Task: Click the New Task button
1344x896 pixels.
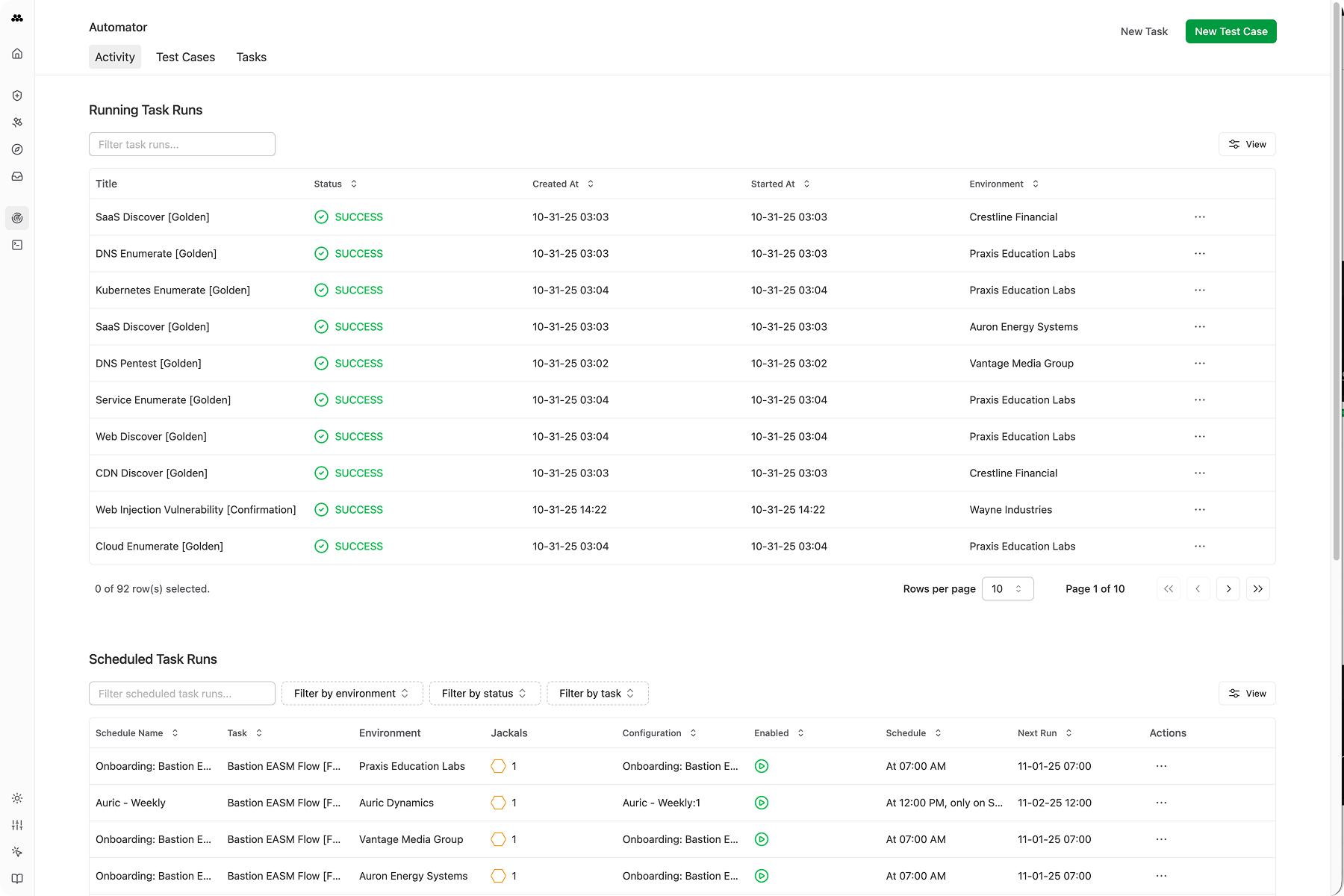Action: point(1144,31)
